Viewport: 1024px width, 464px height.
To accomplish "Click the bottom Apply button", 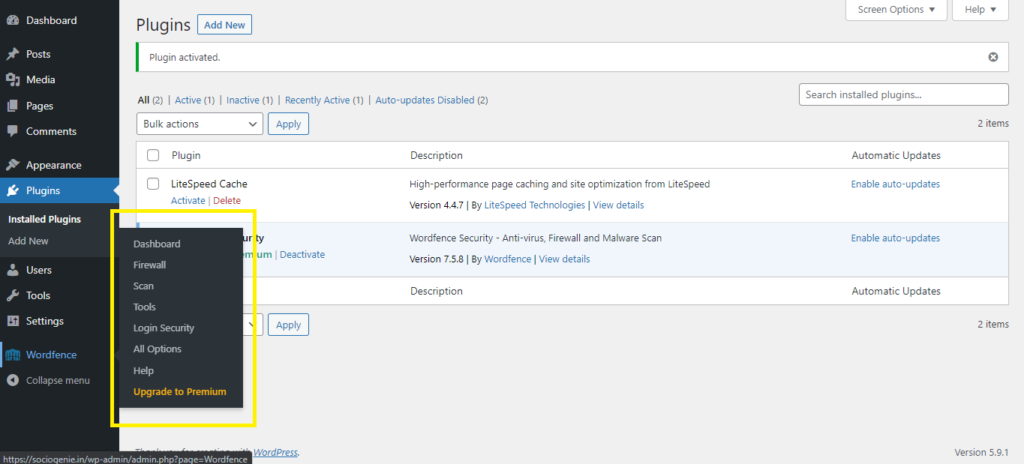I will coord(289,325).
